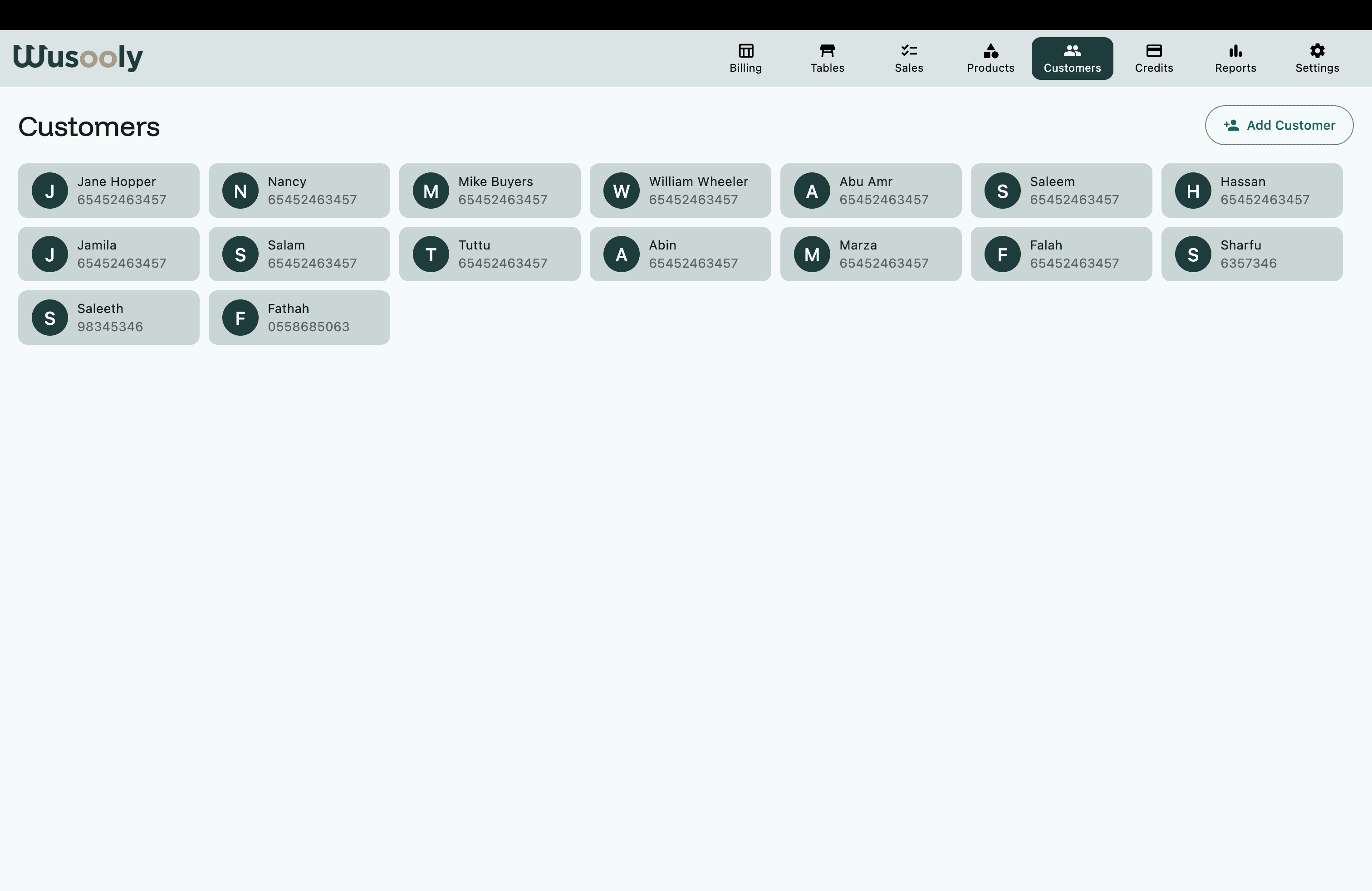Select the Customers people icon
This screenshot has width=1372, height=891.
tap(1072, 51)
